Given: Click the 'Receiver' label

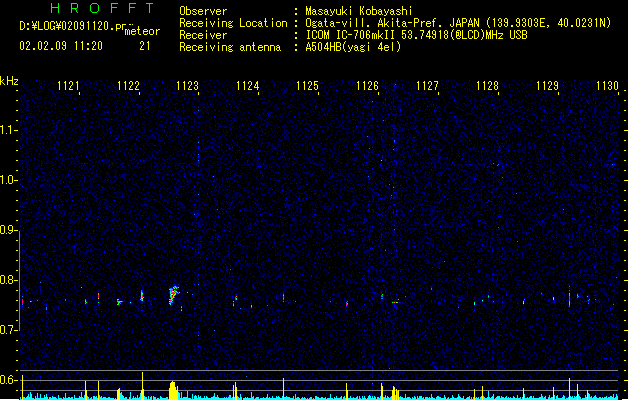Looking at the screenshot, I should (x=203, y=35).
